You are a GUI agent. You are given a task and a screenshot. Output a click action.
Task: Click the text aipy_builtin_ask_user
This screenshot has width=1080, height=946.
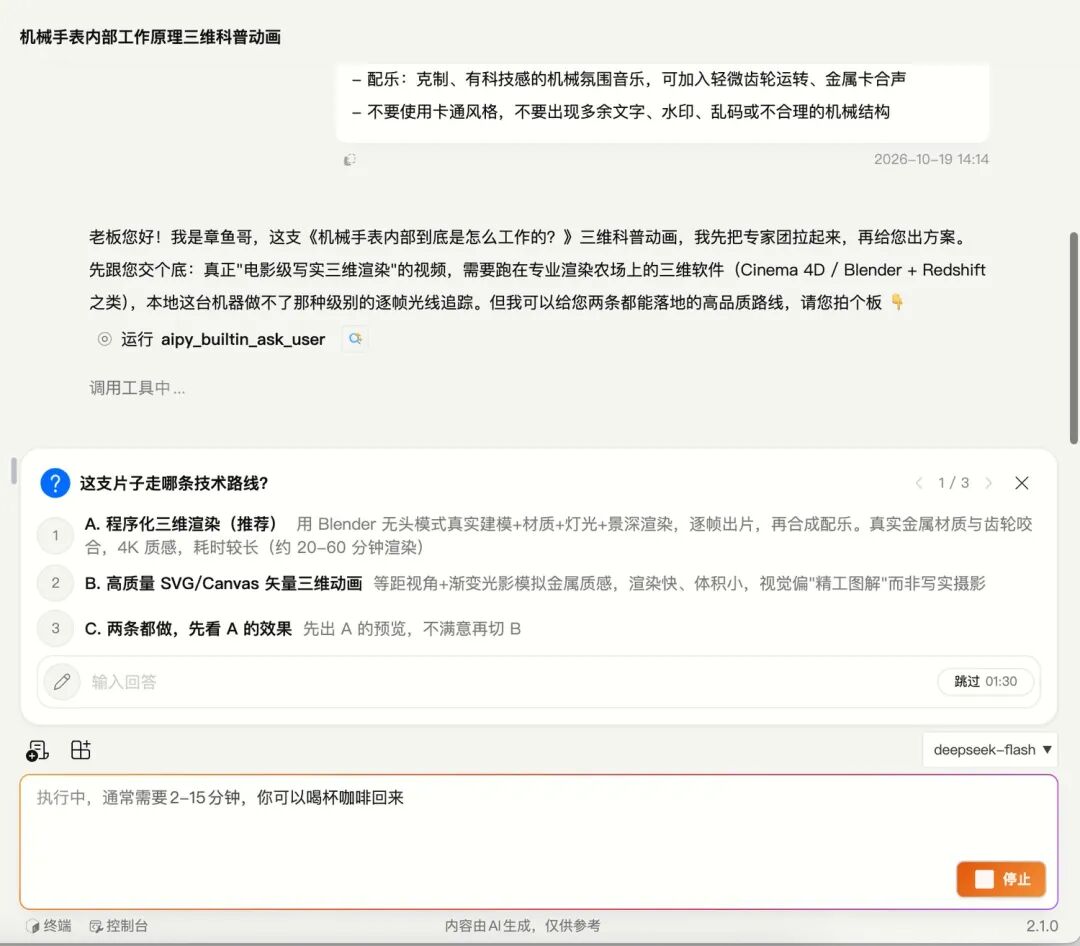tap(242, 339)
